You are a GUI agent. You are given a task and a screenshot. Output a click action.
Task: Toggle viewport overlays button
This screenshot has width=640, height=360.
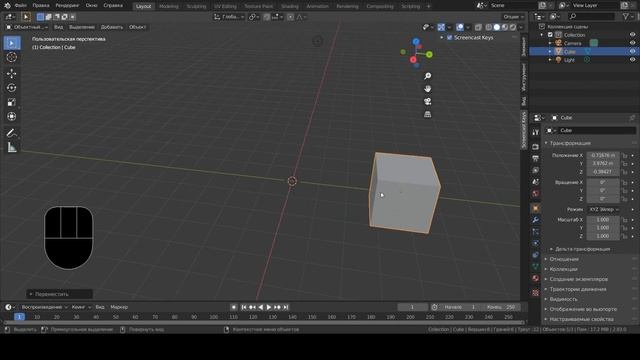pyautogui.click(x=460, y=27)
